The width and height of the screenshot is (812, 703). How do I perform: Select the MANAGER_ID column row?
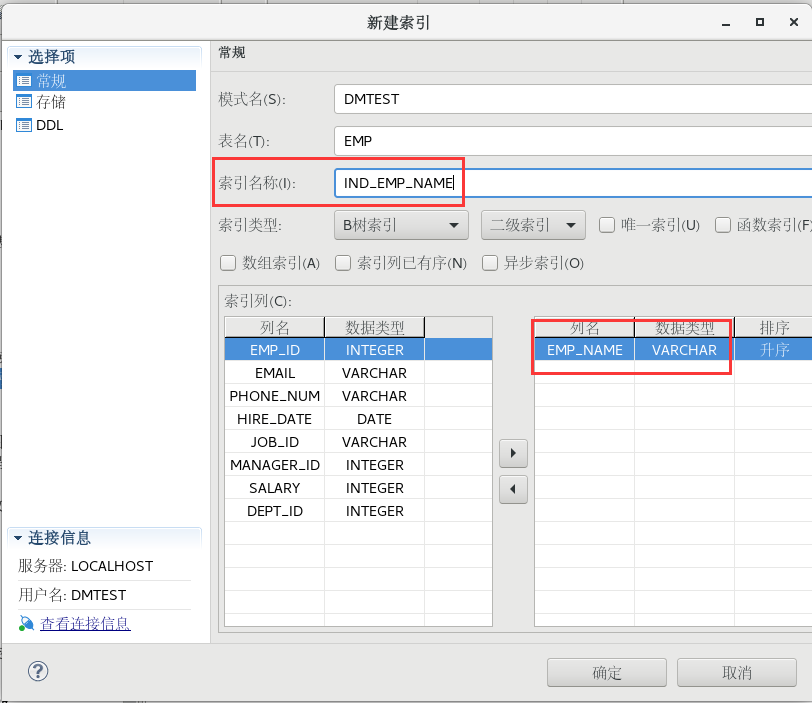358,465
